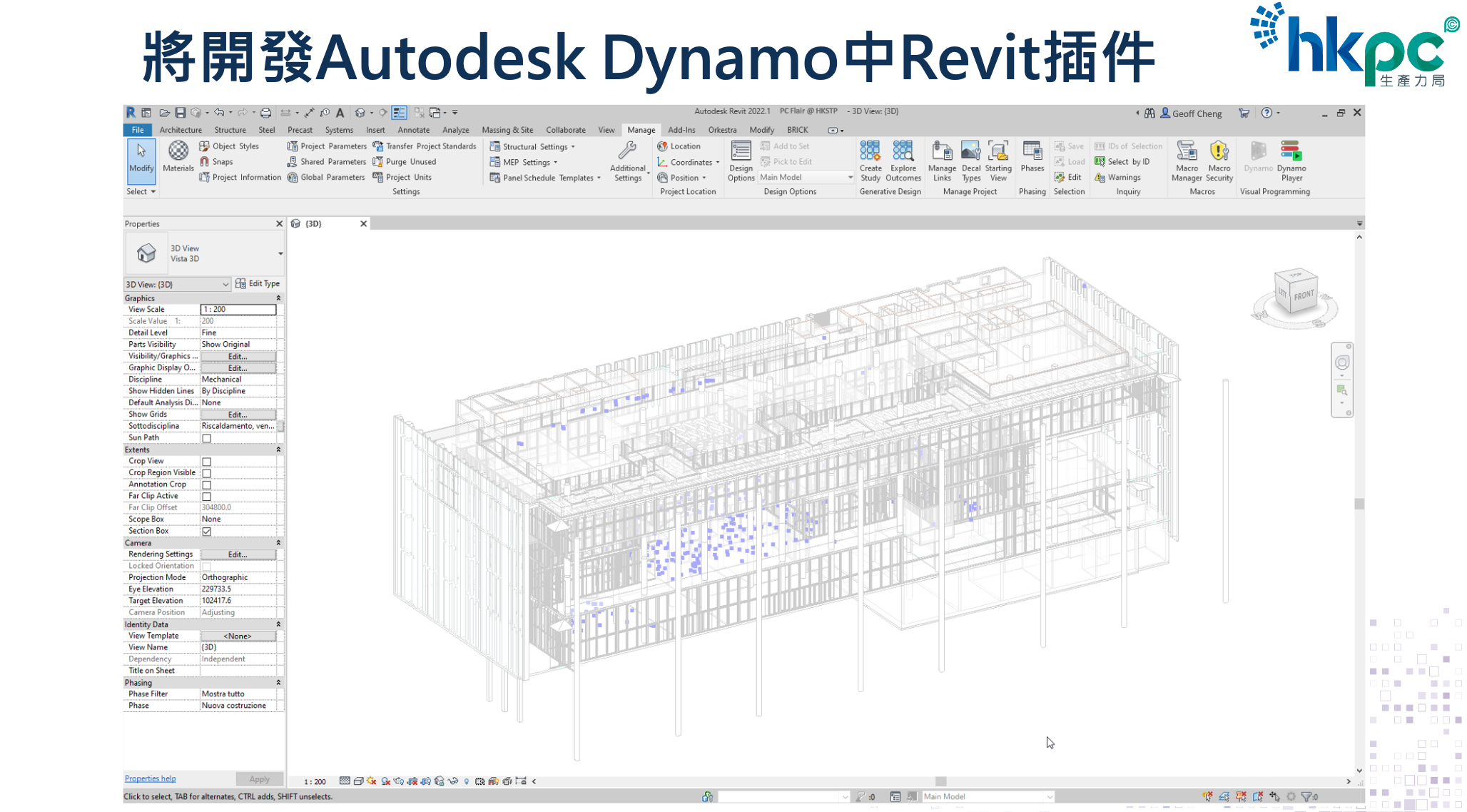Close the {3D} view tab
Image resolution: width=1467 pixels, height=812 pixels.
pos(363,224)
